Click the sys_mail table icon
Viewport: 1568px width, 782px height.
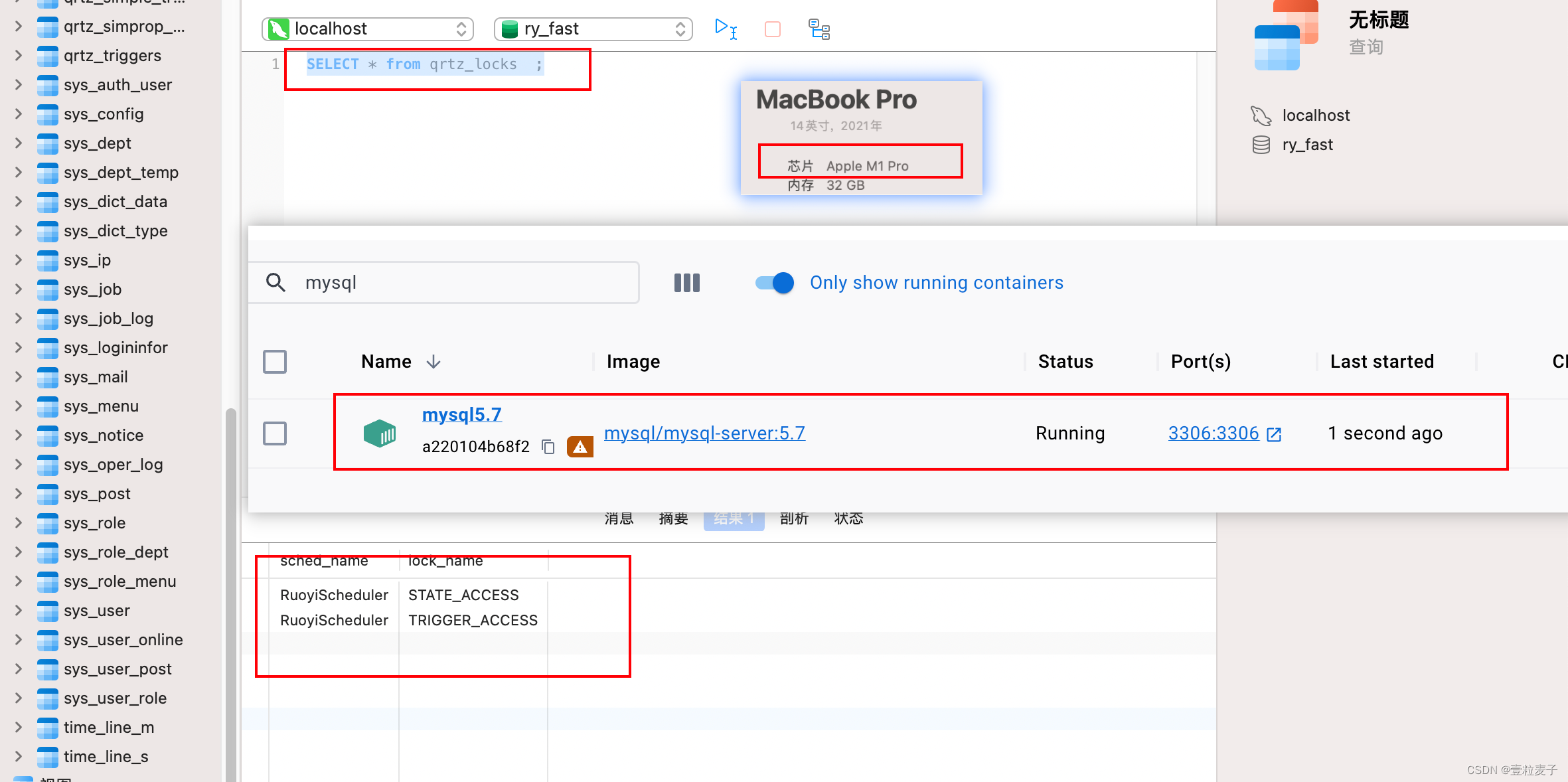pos(48,377)
